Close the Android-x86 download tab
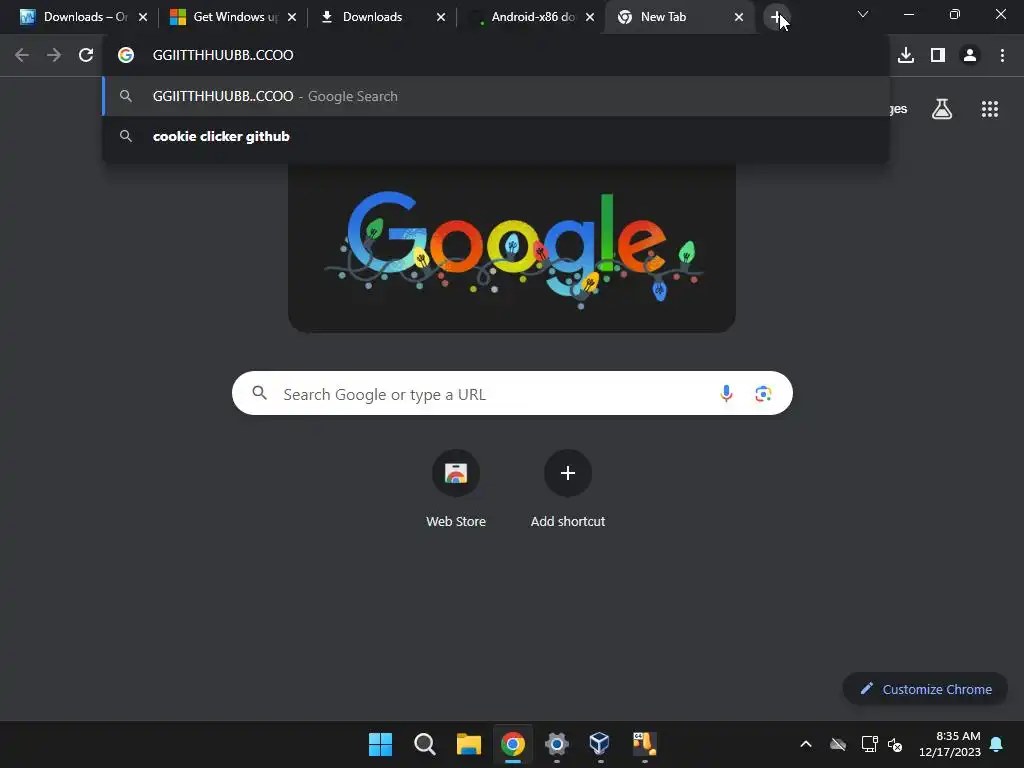 click(x=590, y=17)
